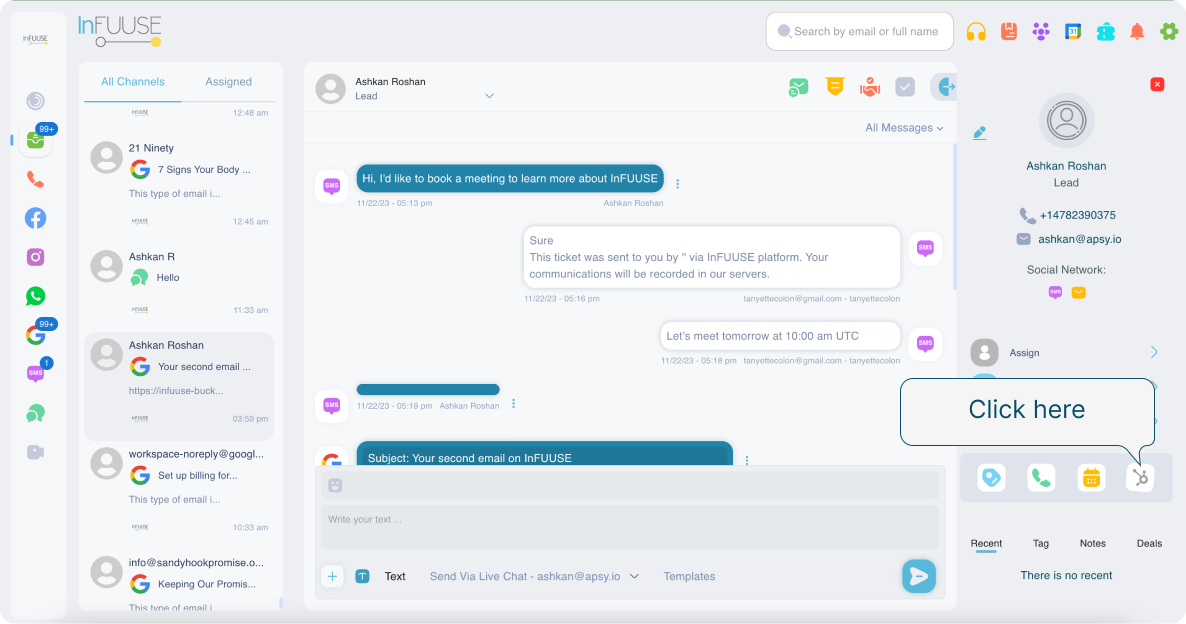Open the notifications bell
The height and width of the screenshot is (624, 1186).
(x=1137, y=31)
